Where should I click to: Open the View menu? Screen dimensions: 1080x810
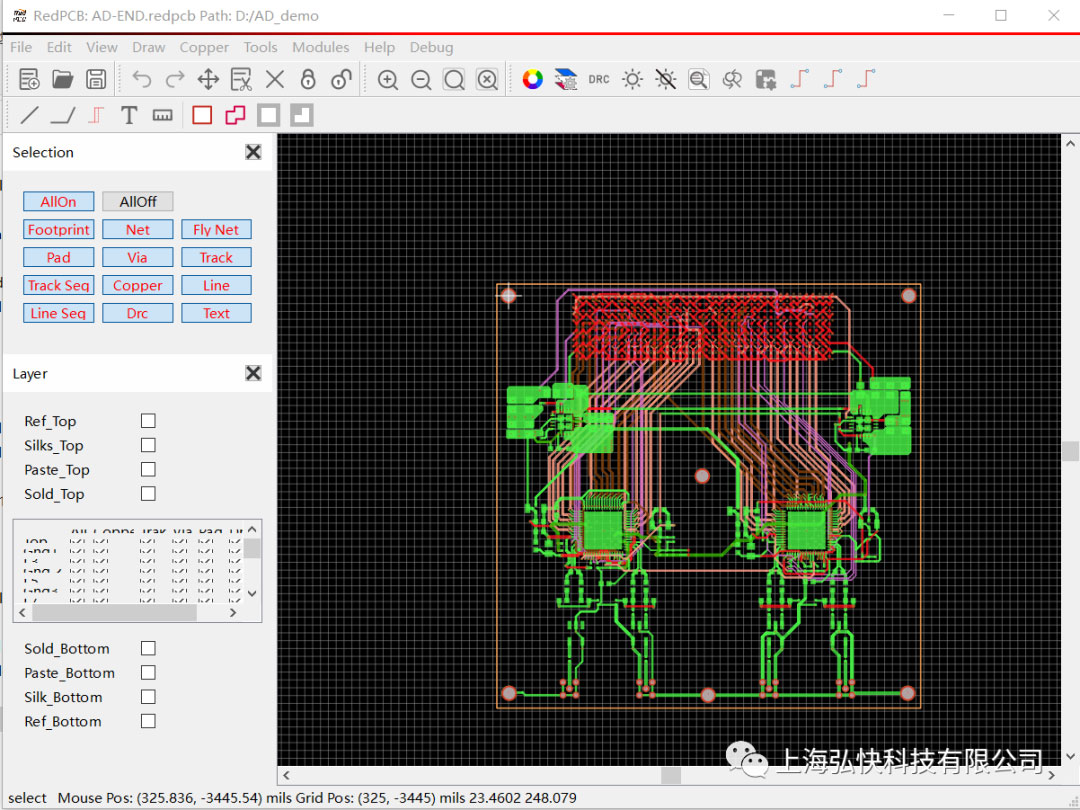point(102,47)
